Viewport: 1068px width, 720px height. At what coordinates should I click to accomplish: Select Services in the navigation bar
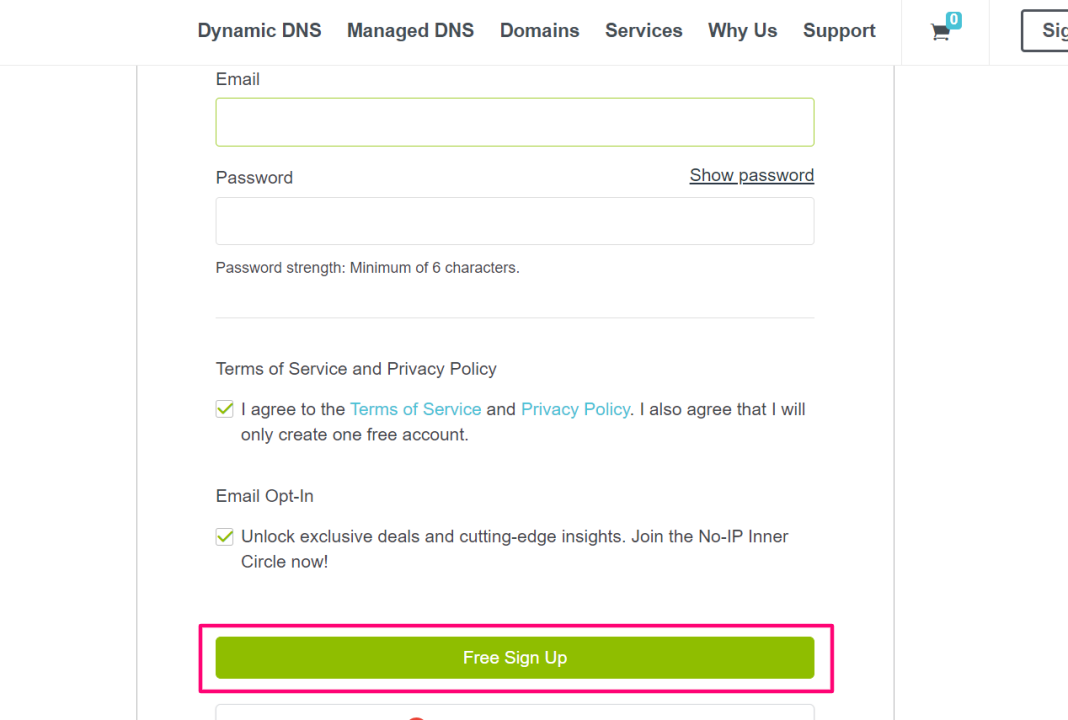pos(643,31)
